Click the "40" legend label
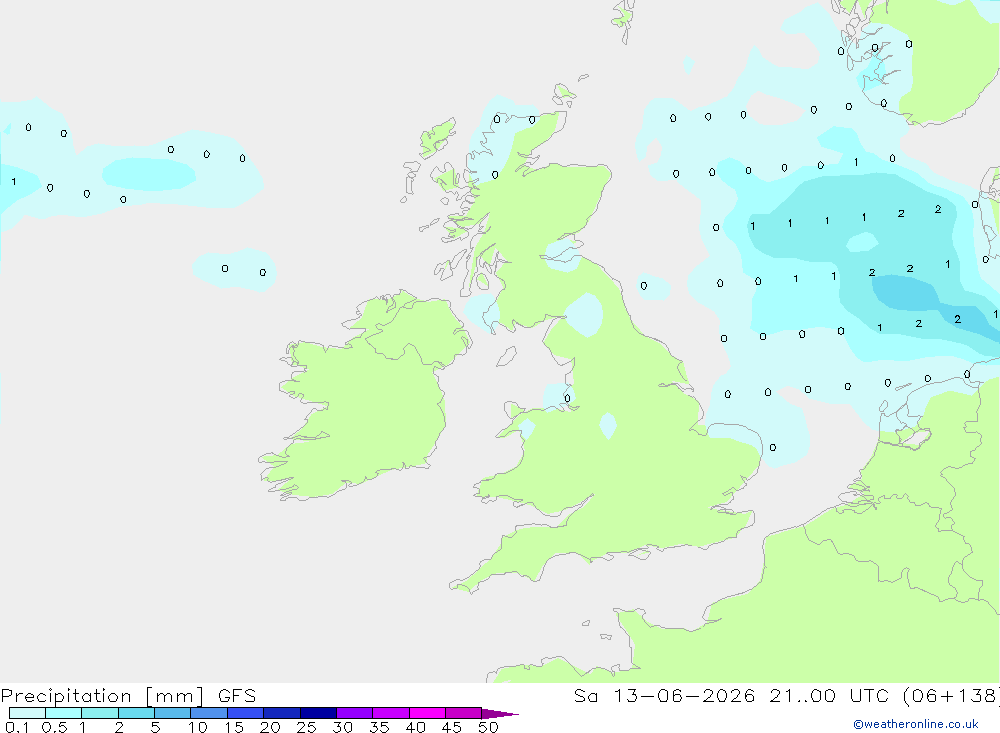The width and height of the screenshot is (1000, 733). 416,727
